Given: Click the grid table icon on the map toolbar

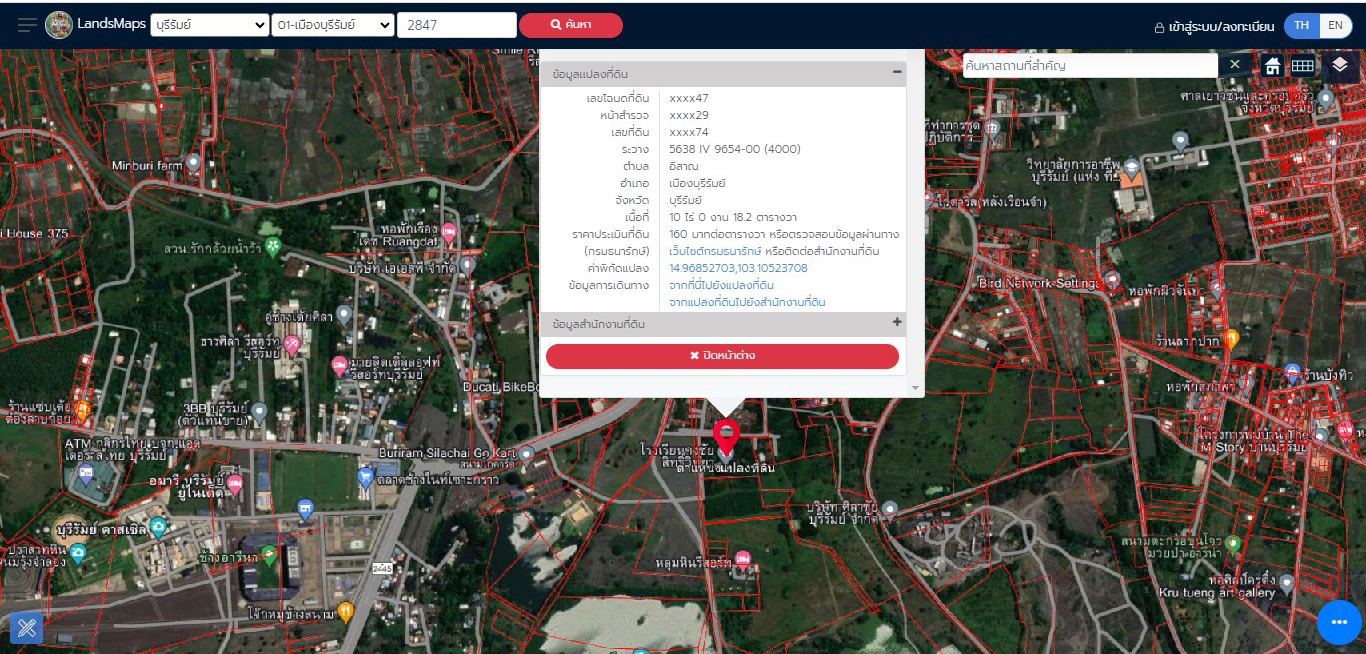Looking at the screenshot, I should 1302,66.
